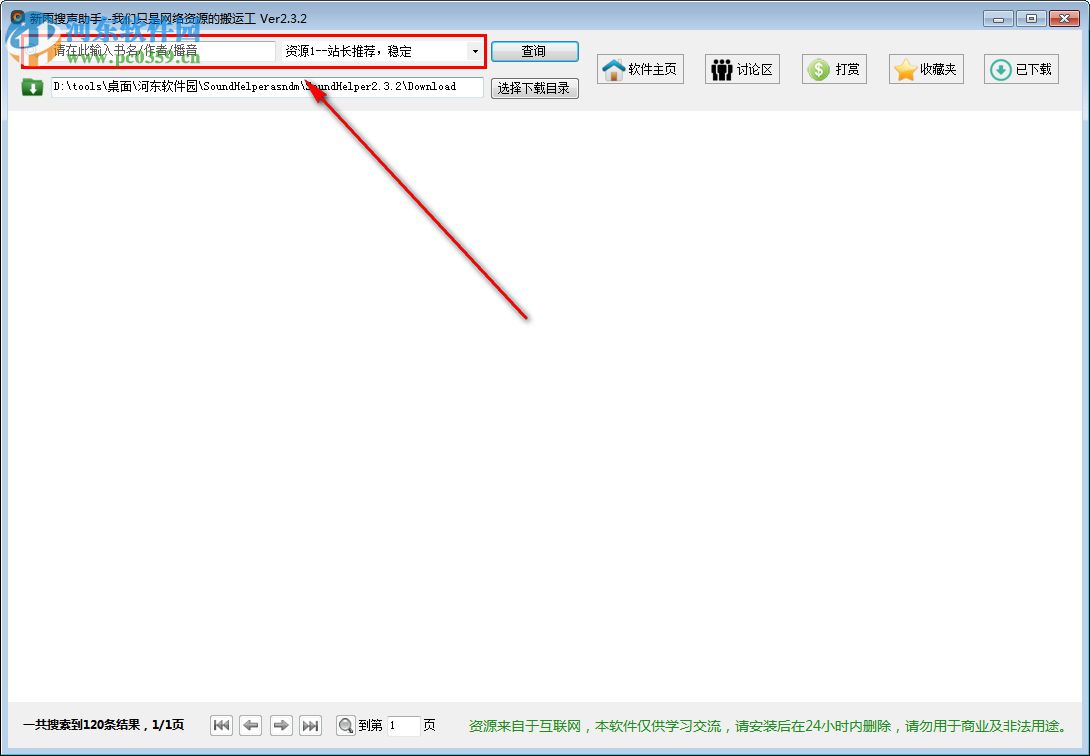Viewport: 1090px width, 756px height.
Task: Click the 打赏 donate button
Action: tap(834, 69)
